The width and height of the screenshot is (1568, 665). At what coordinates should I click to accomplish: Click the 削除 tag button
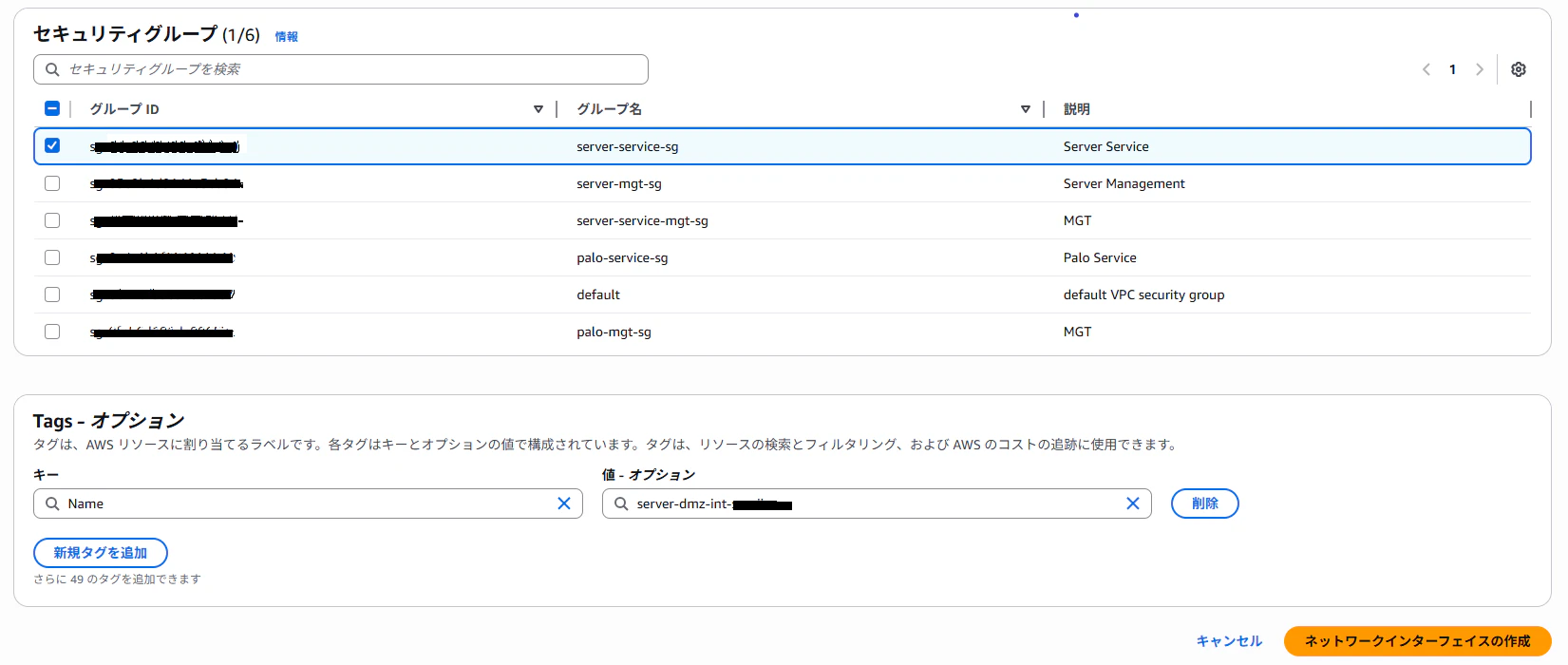1205,503
